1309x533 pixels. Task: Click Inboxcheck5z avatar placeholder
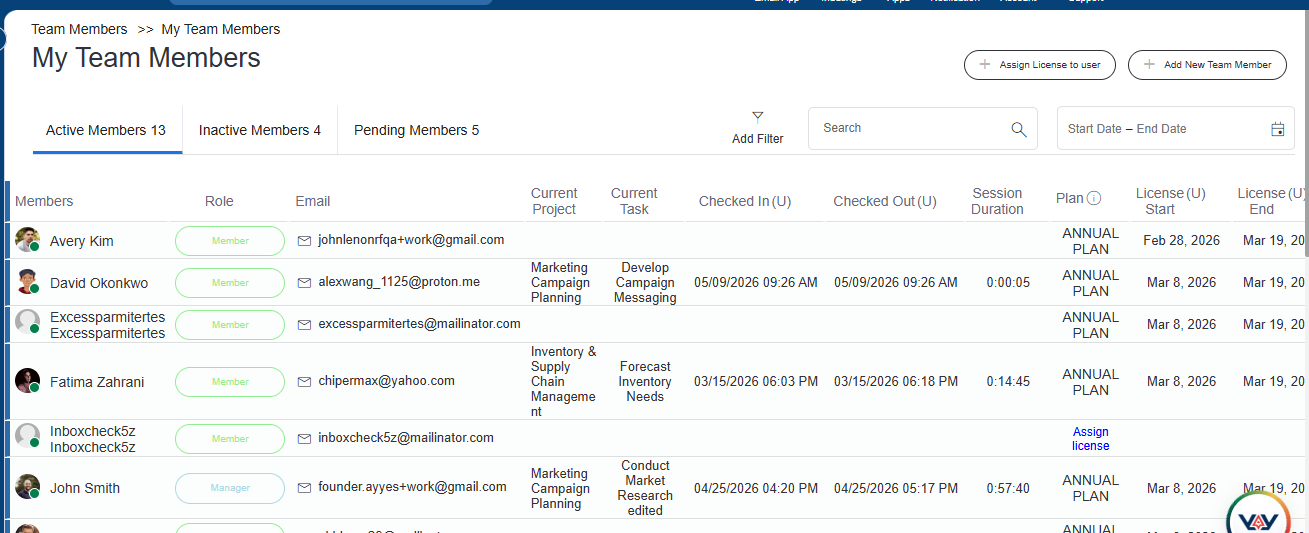27,436
